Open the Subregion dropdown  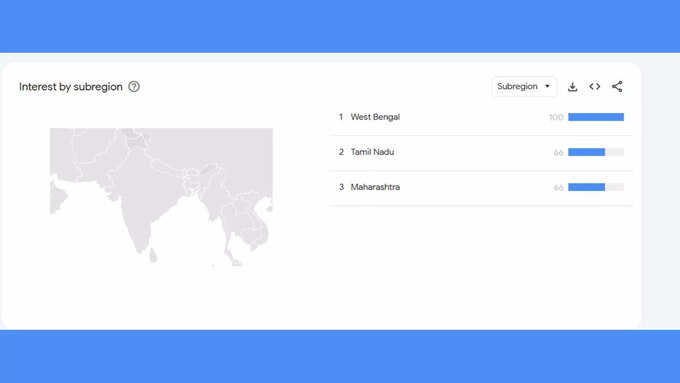[x=524, y=86]
